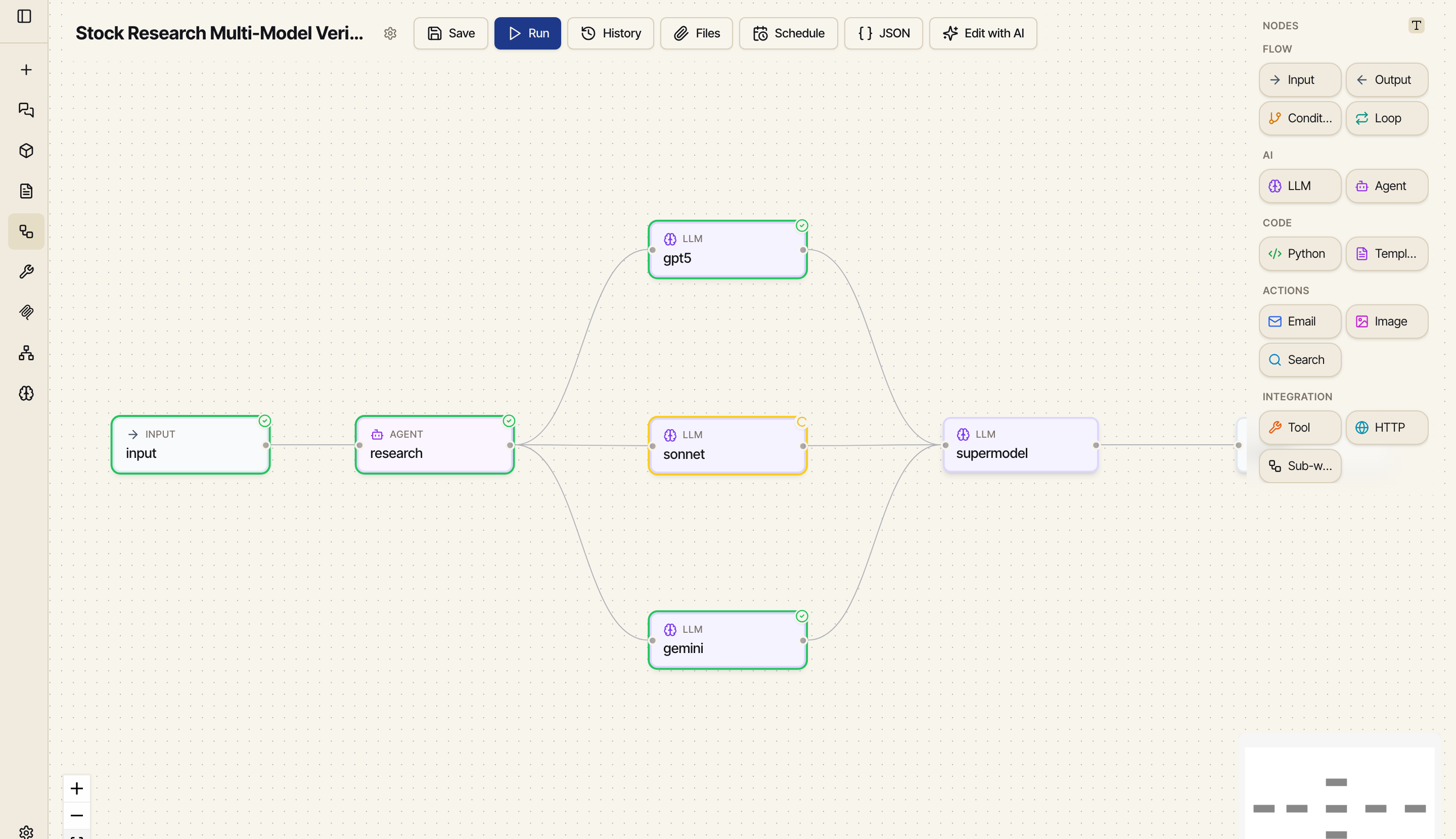This screenshot has height=839, width=1456.
Task: Click the T toggle icon in Nodes panel
Action: 1416,25
